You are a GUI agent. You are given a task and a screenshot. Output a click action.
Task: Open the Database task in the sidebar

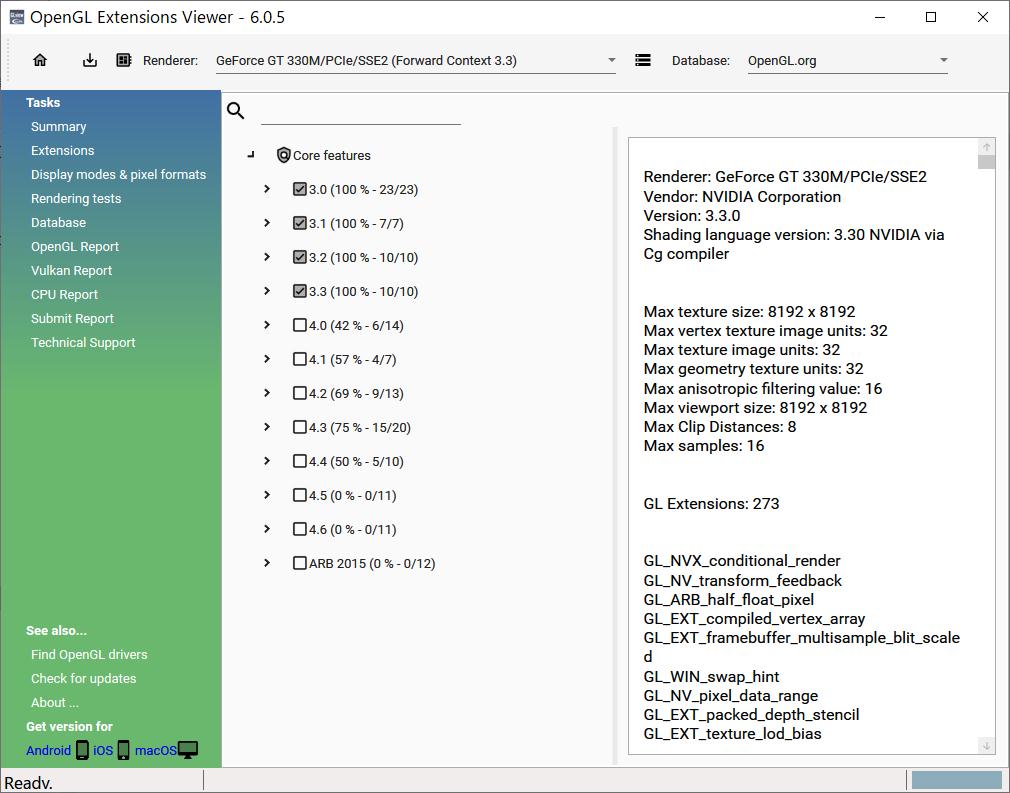click(x=59, y=222)
